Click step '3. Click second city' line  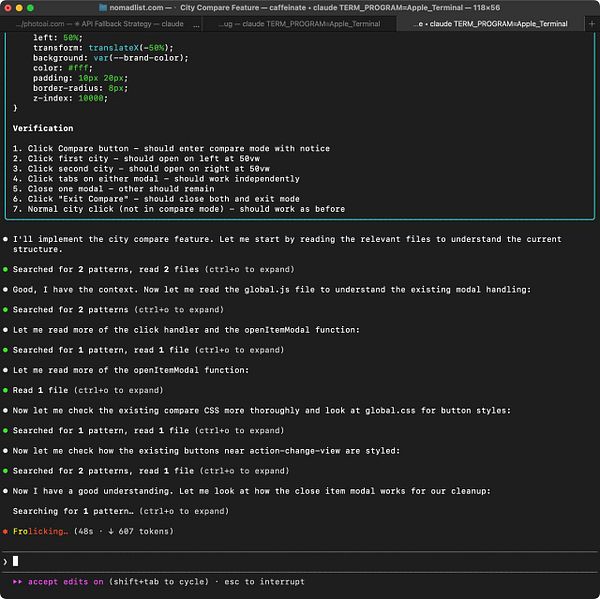click(x=141, y=169)
